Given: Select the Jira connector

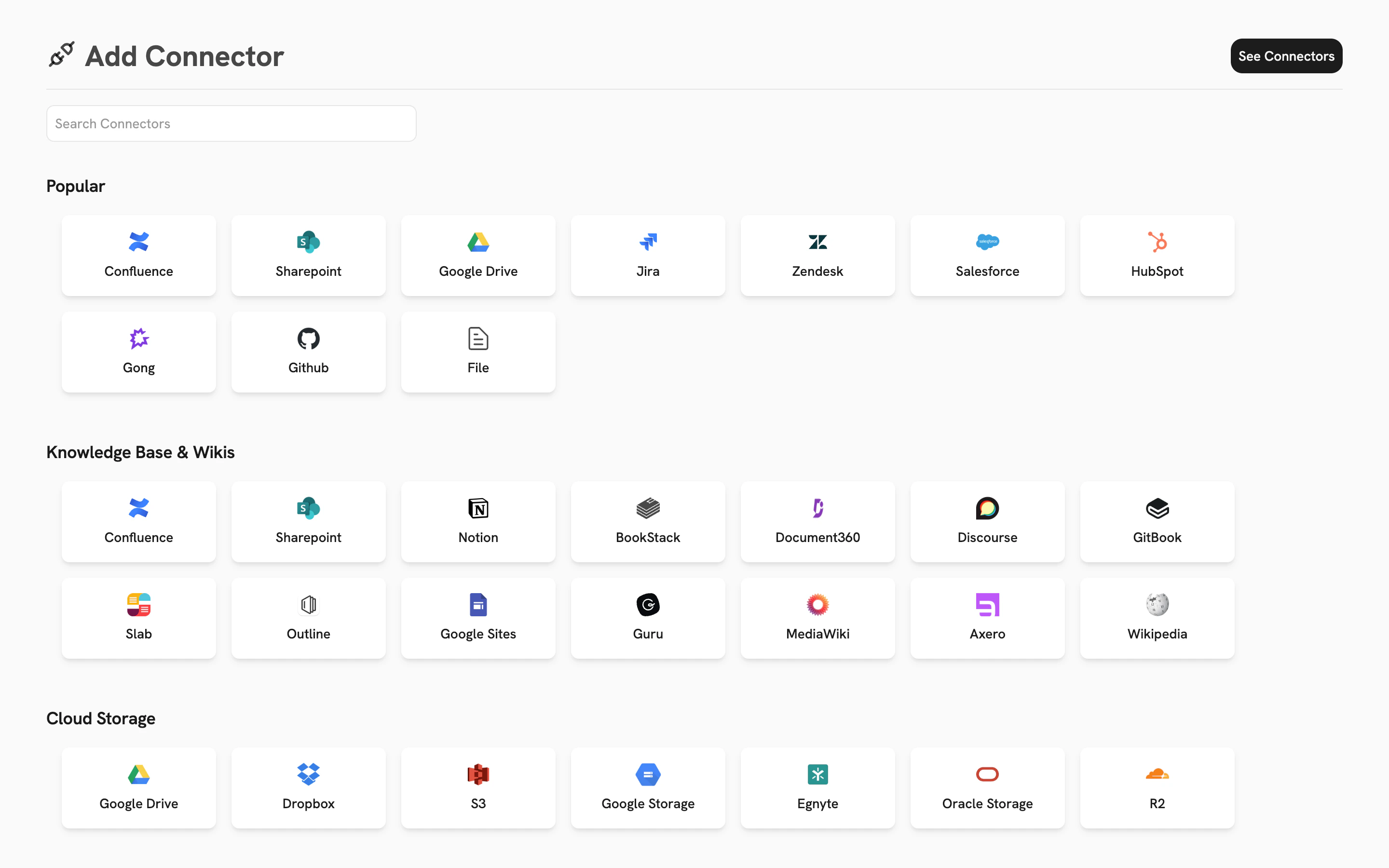Looking at the screenshot, I should tap(647, 256).
